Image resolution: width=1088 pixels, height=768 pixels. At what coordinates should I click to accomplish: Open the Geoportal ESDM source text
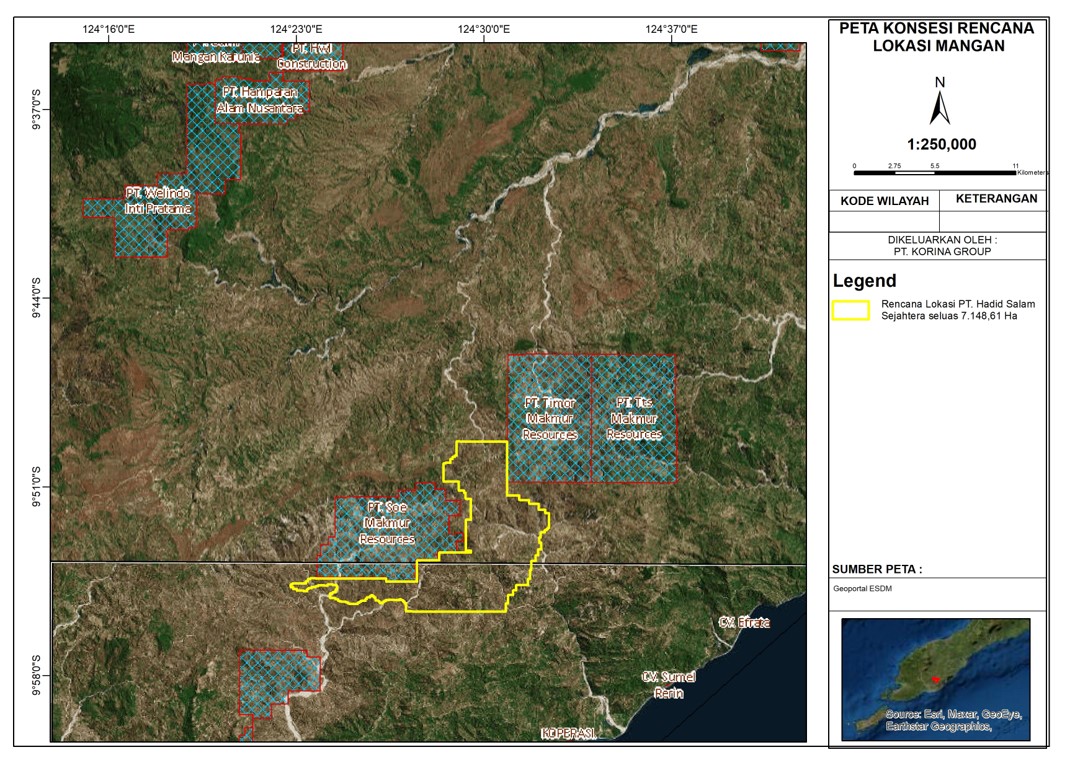coord(862,589)
